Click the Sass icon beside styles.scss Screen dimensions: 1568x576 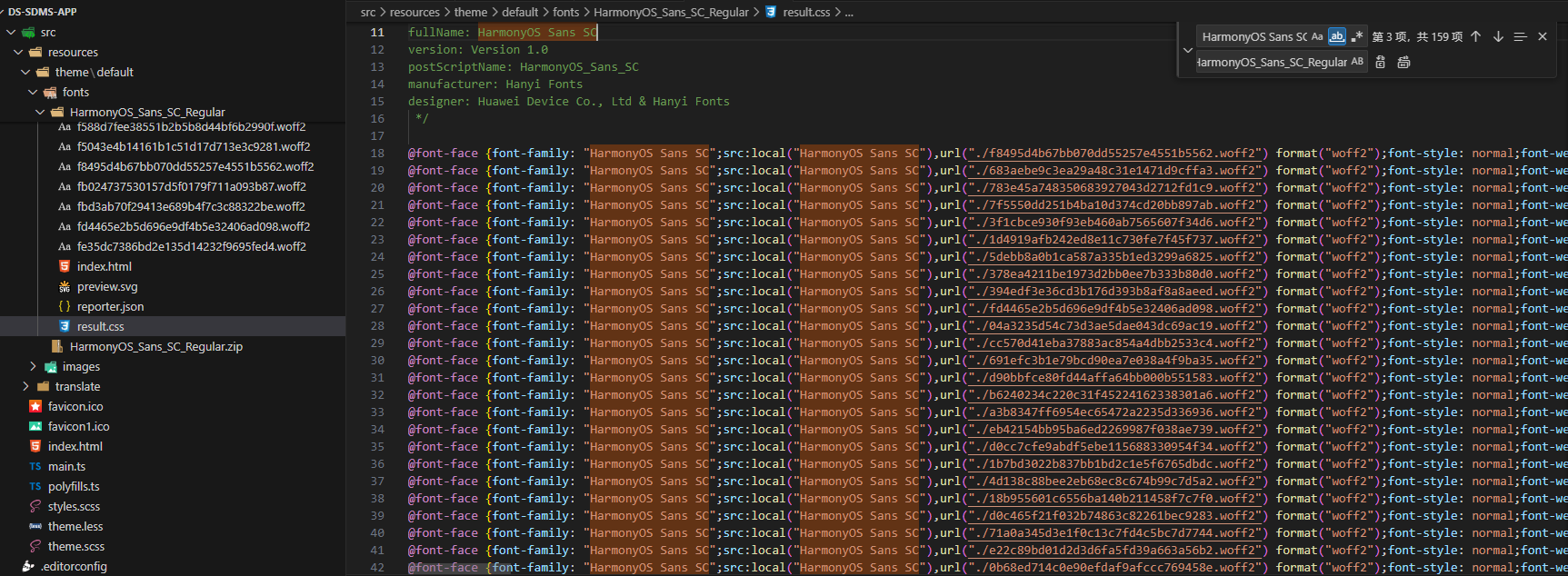point(35,506)
